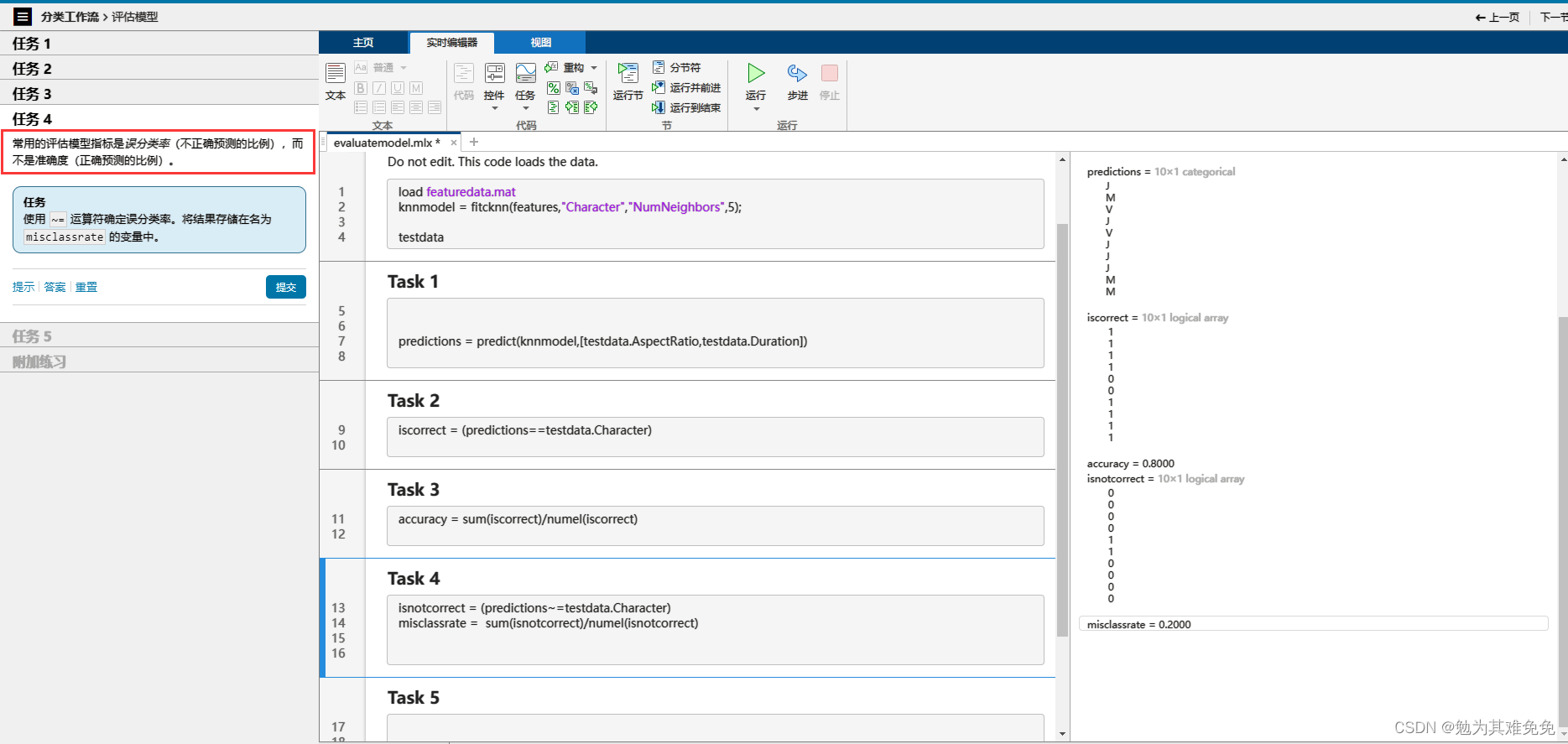Click the predictions code line in Task 1
Screen dimensions: 1568x744
click(x=602, y=341)
